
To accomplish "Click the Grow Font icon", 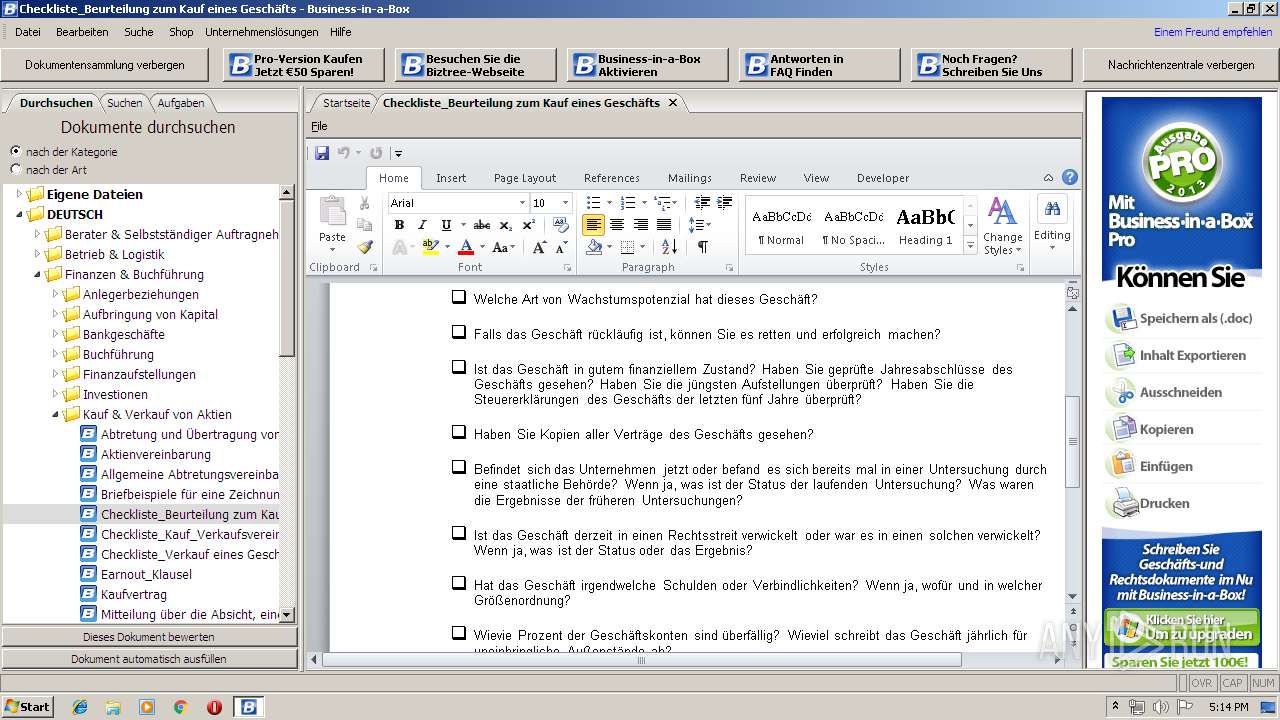I will click(540, 247).
